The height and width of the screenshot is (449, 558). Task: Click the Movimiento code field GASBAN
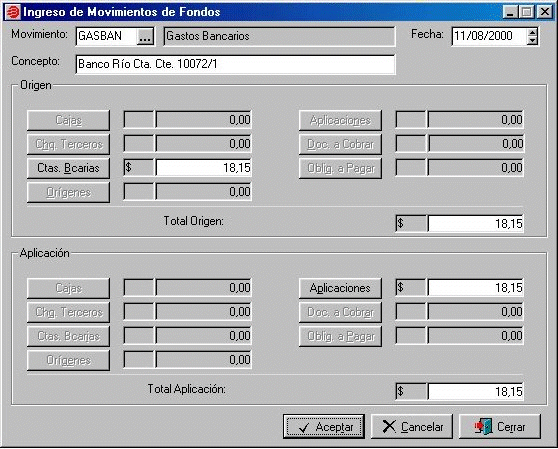pos(106,36)
